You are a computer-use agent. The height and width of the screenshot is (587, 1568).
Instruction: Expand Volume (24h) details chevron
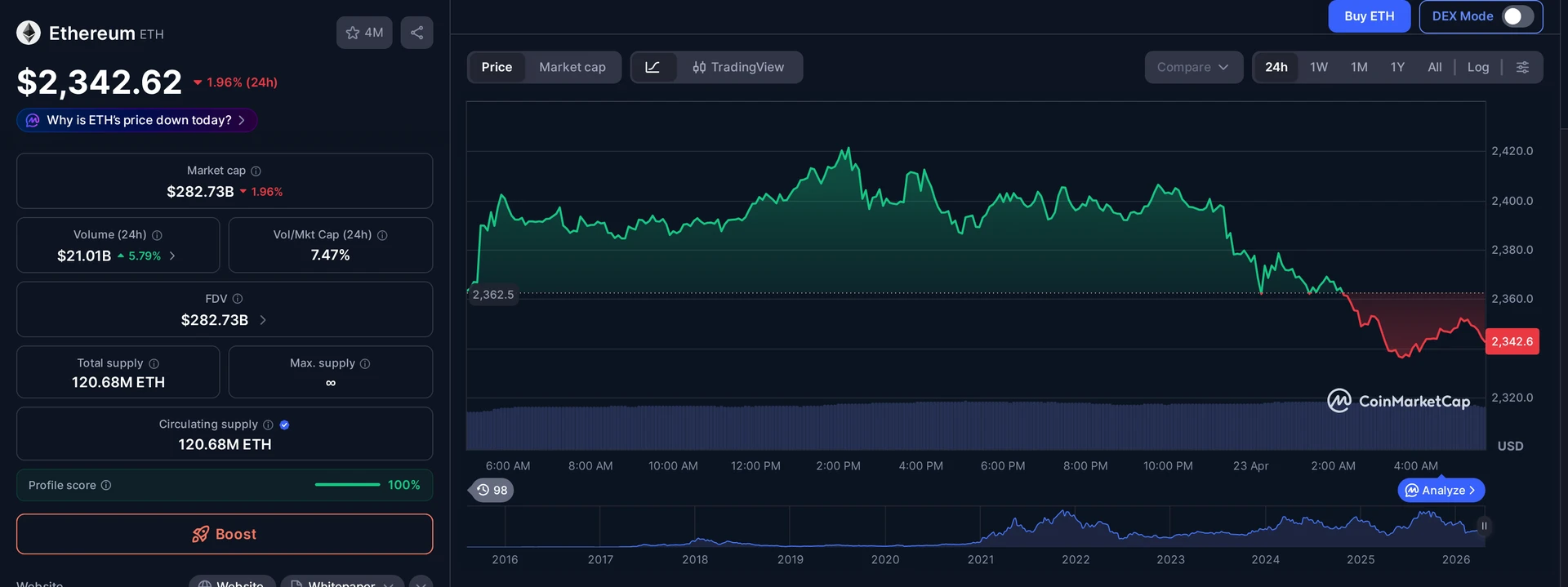[172, 256]
